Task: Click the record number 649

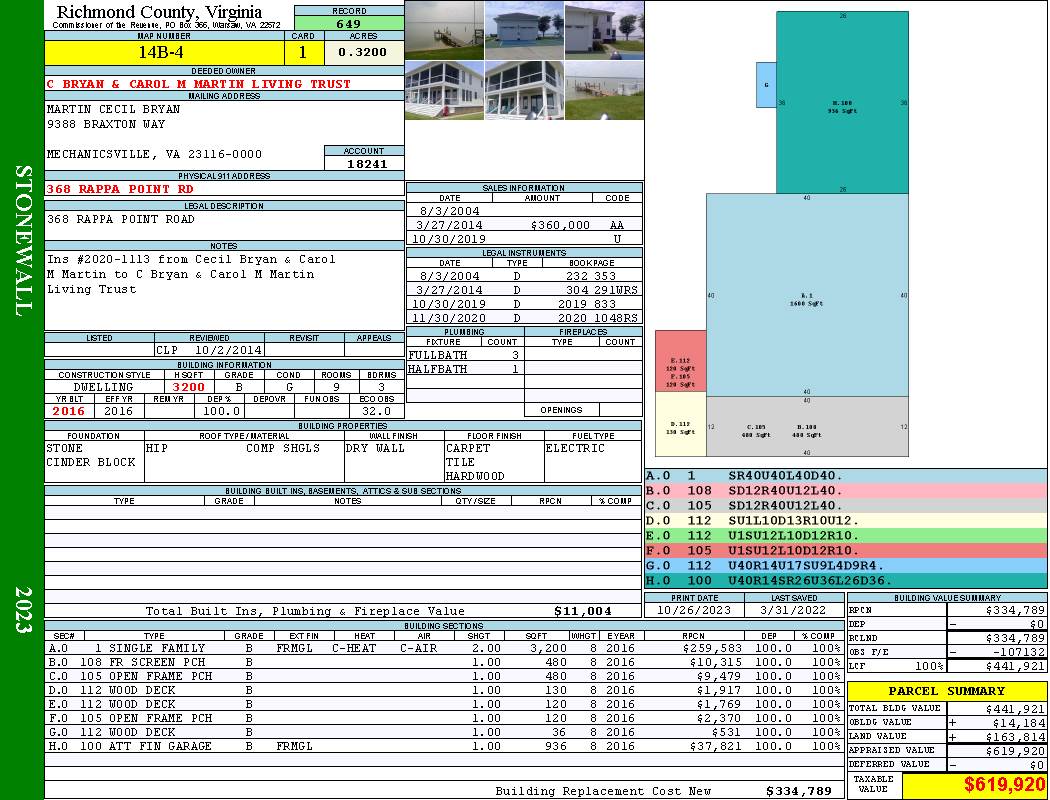Action: tap(348, 23)
